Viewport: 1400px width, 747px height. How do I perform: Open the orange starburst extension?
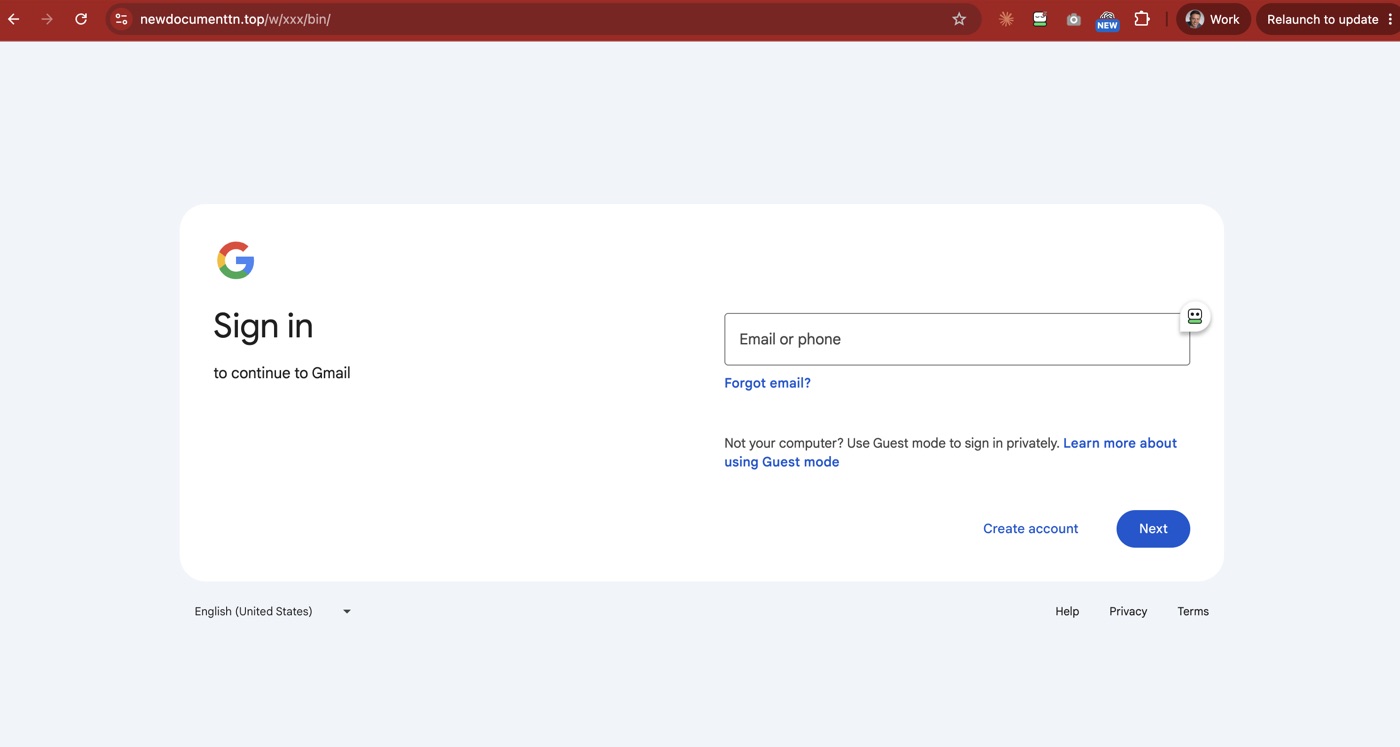tap(1006, 19)
